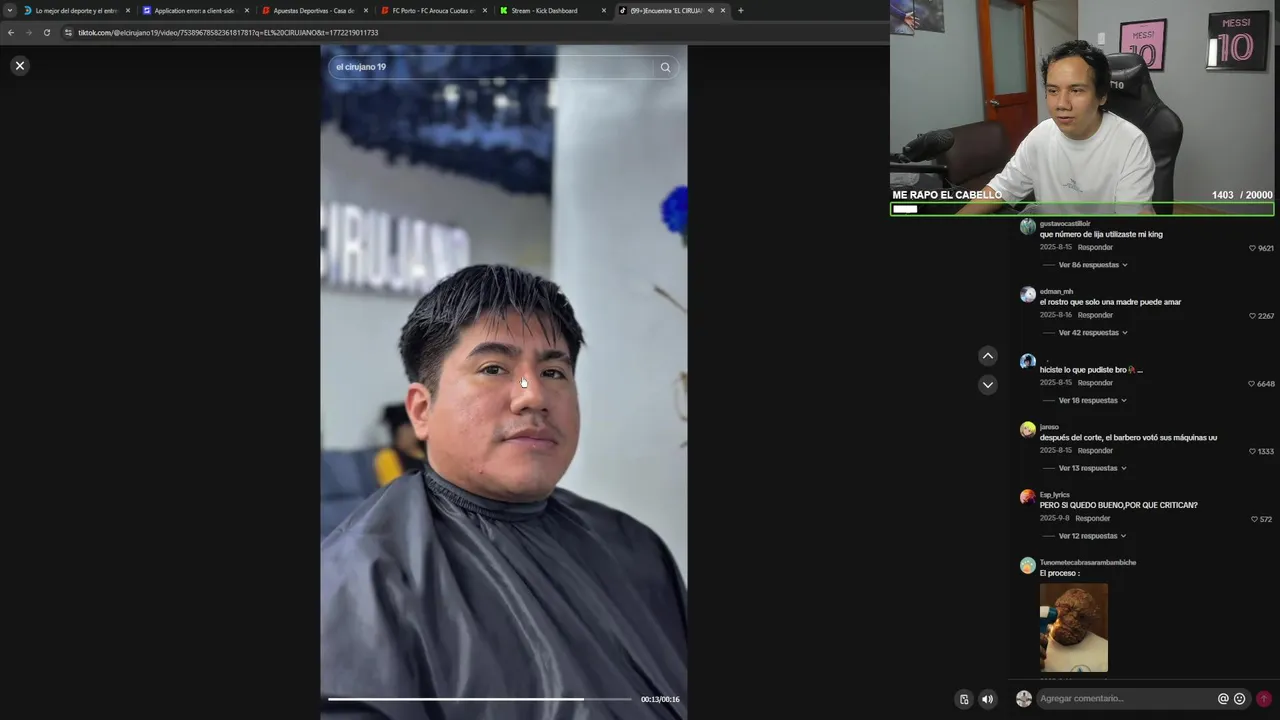Screen dimensions: 1280x720
Task: Open a new browser tab
Action: (x=740, y=11)
